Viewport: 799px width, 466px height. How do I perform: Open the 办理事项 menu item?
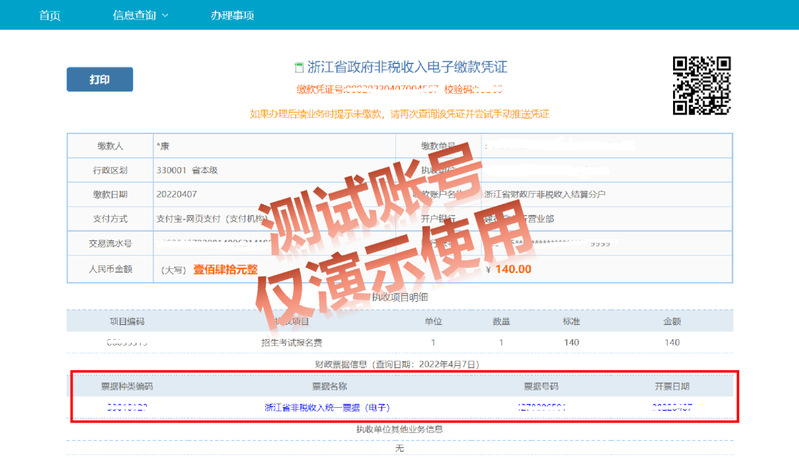(232, 16)
